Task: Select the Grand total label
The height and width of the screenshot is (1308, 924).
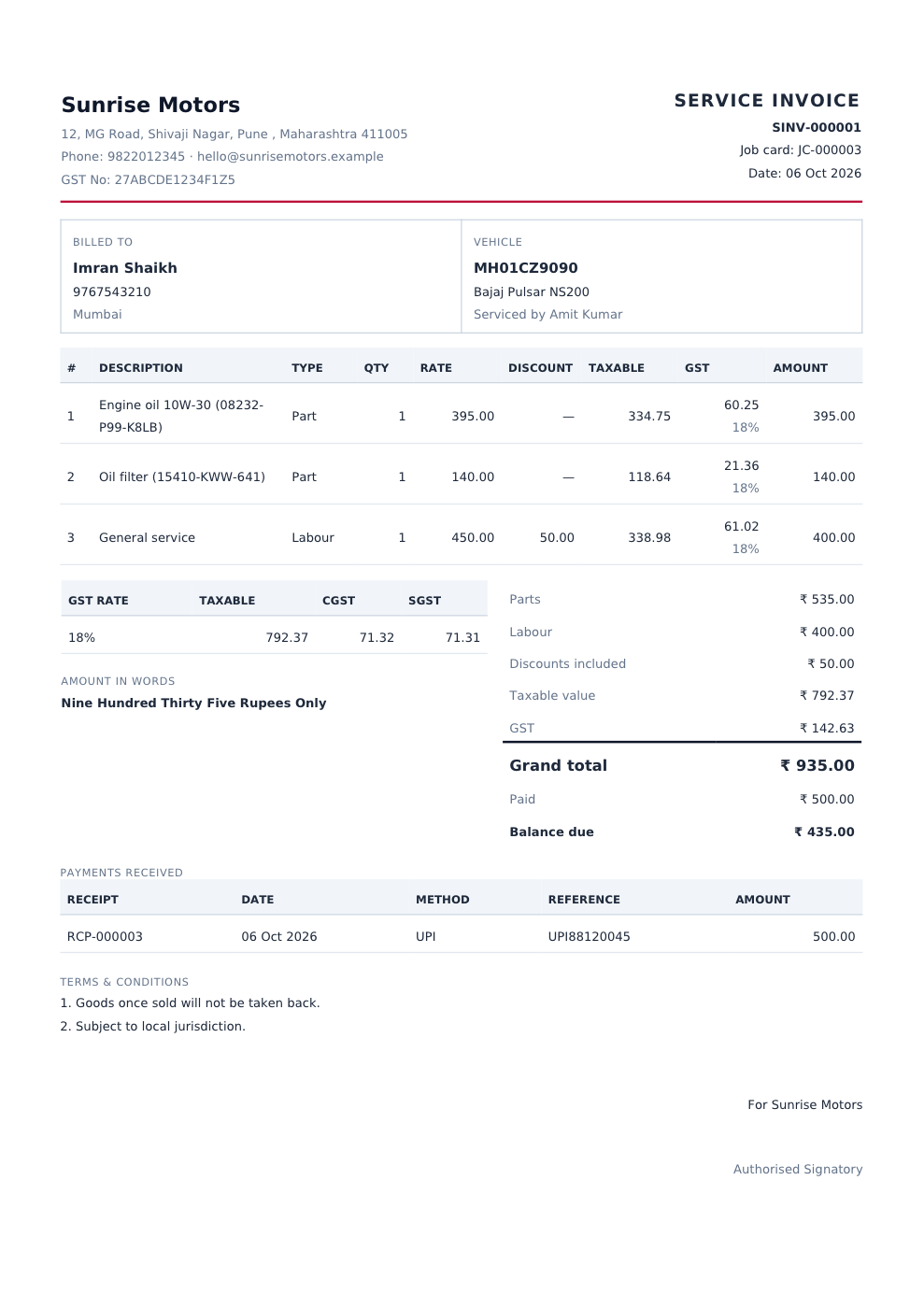Action: pos(558,765)
